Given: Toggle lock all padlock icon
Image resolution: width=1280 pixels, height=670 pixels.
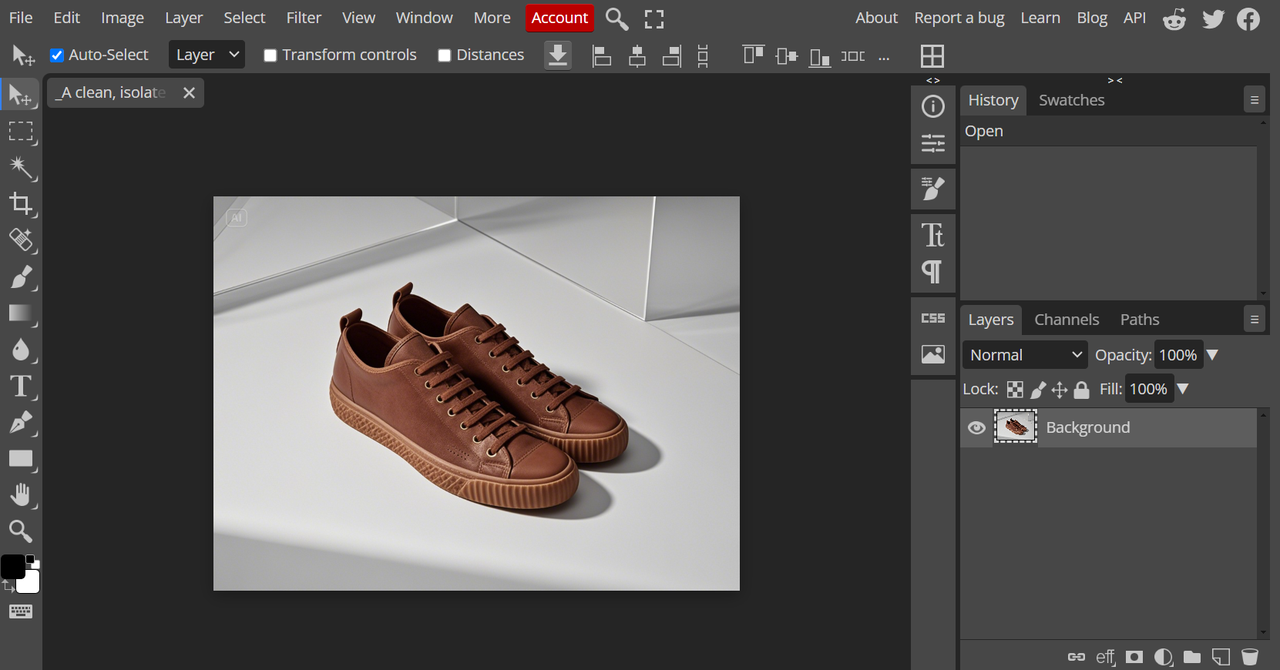Looking at the screenshot, I should 1081,390.
